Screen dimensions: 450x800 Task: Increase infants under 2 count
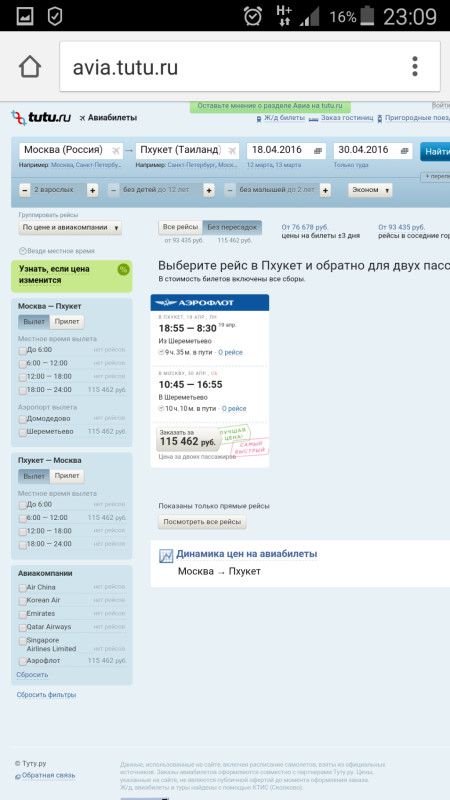(325, 190)
